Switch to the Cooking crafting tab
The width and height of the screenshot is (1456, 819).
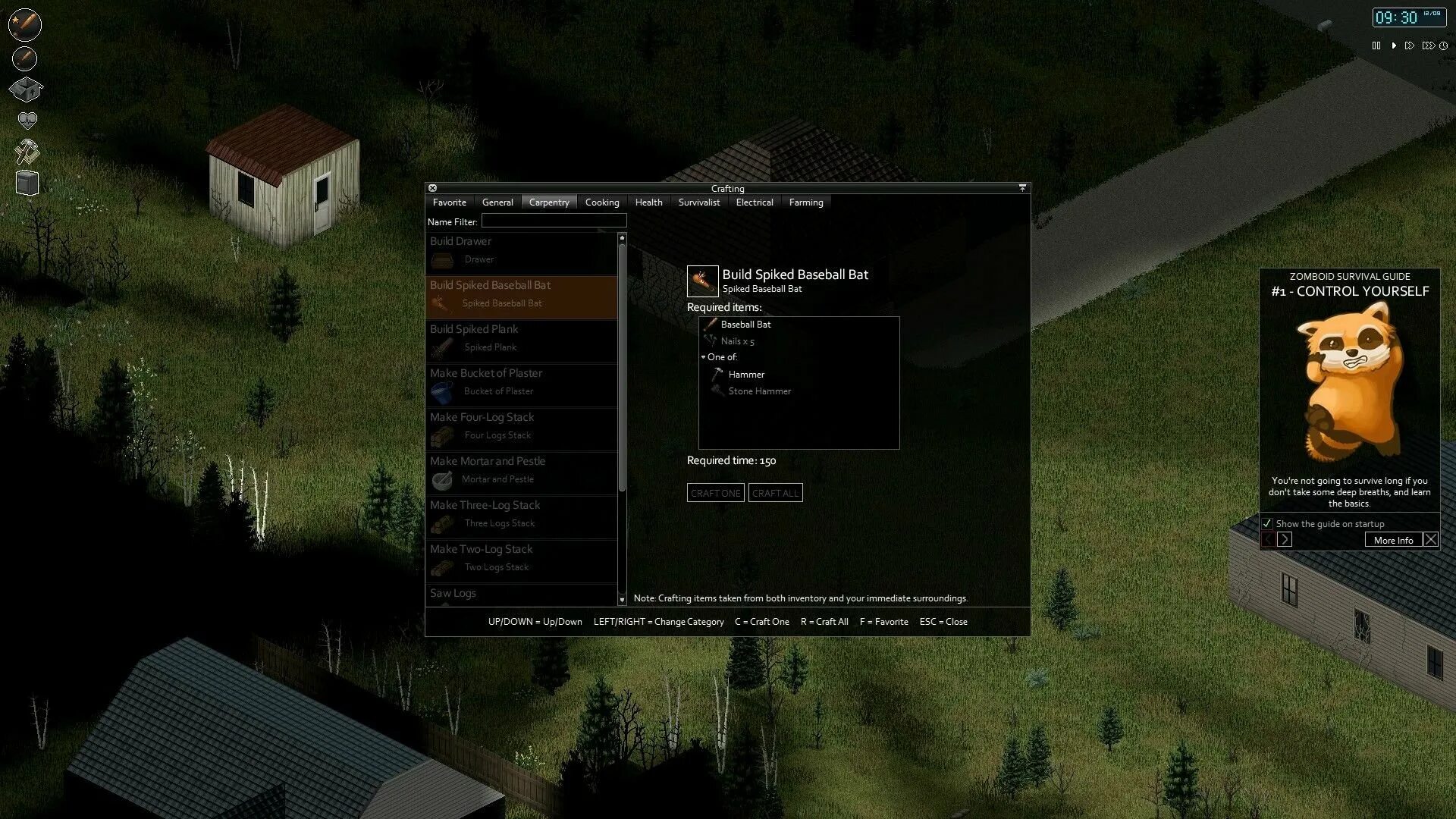[601, 202]
